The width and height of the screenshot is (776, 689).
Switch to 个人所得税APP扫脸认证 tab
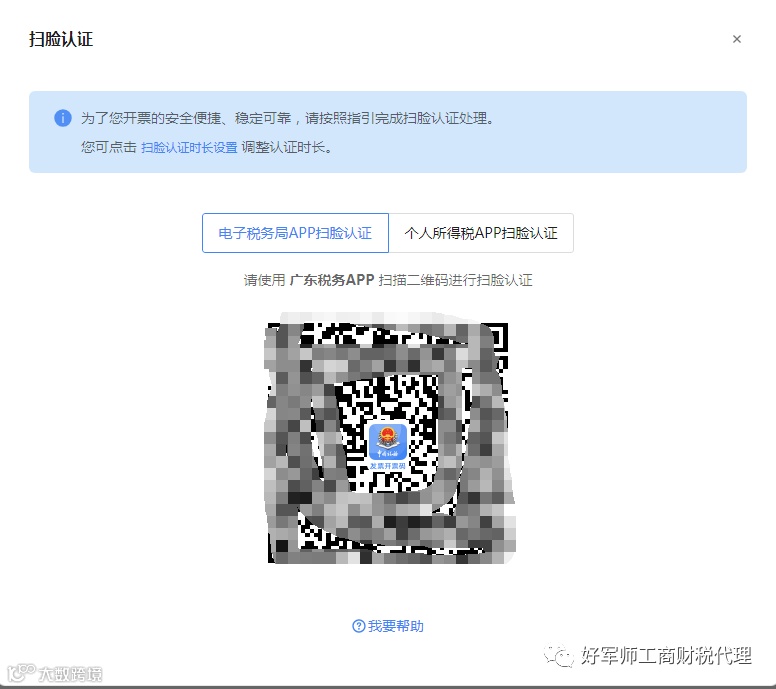pyautogui.click(x=481, y=233)
